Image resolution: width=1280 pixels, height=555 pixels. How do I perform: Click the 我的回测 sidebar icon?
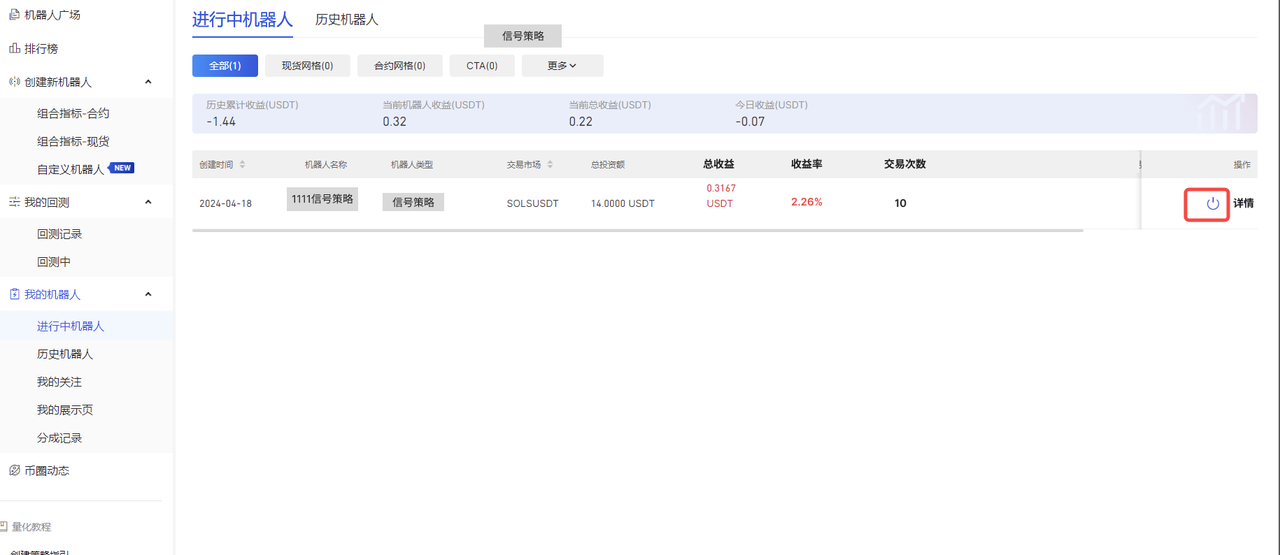(x=14, y=202)
